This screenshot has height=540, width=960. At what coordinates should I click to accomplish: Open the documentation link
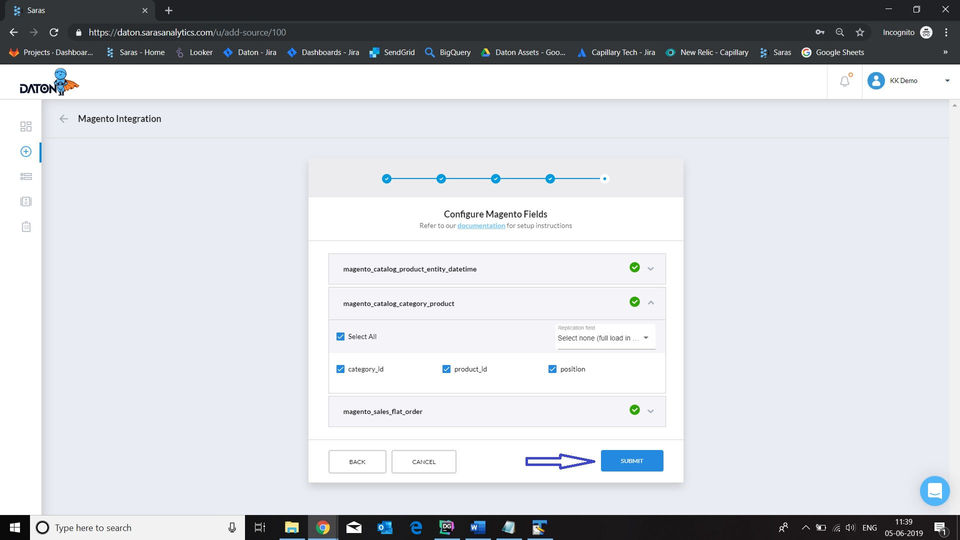(481, 226)
